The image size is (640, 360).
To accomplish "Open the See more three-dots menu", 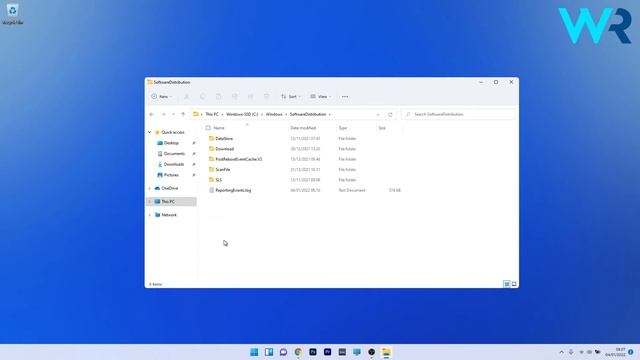I will click(345, 97).
